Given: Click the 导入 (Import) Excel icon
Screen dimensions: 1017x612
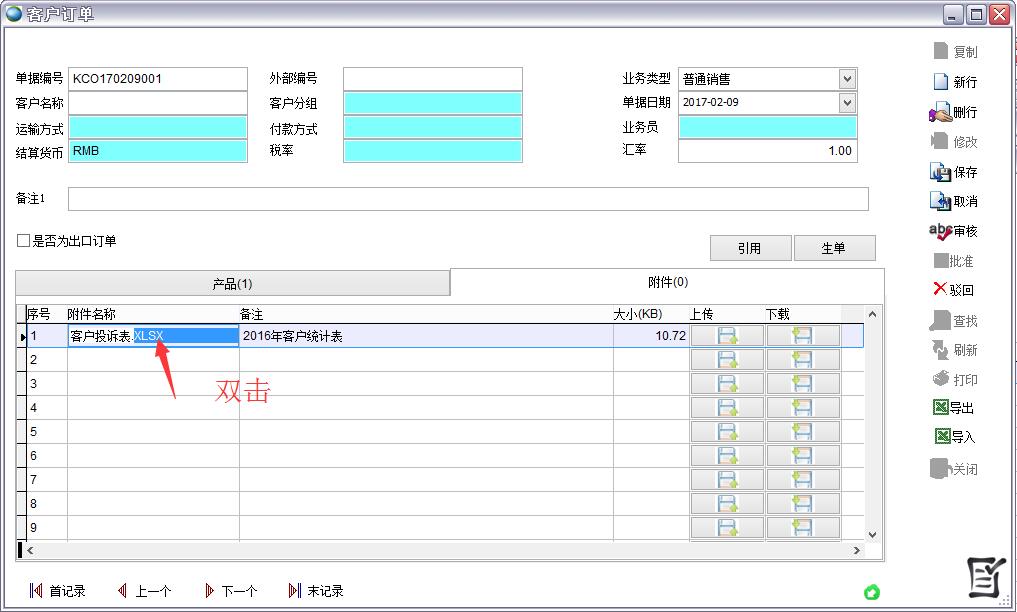Looking at the screenshot, I should coord(941,437).
